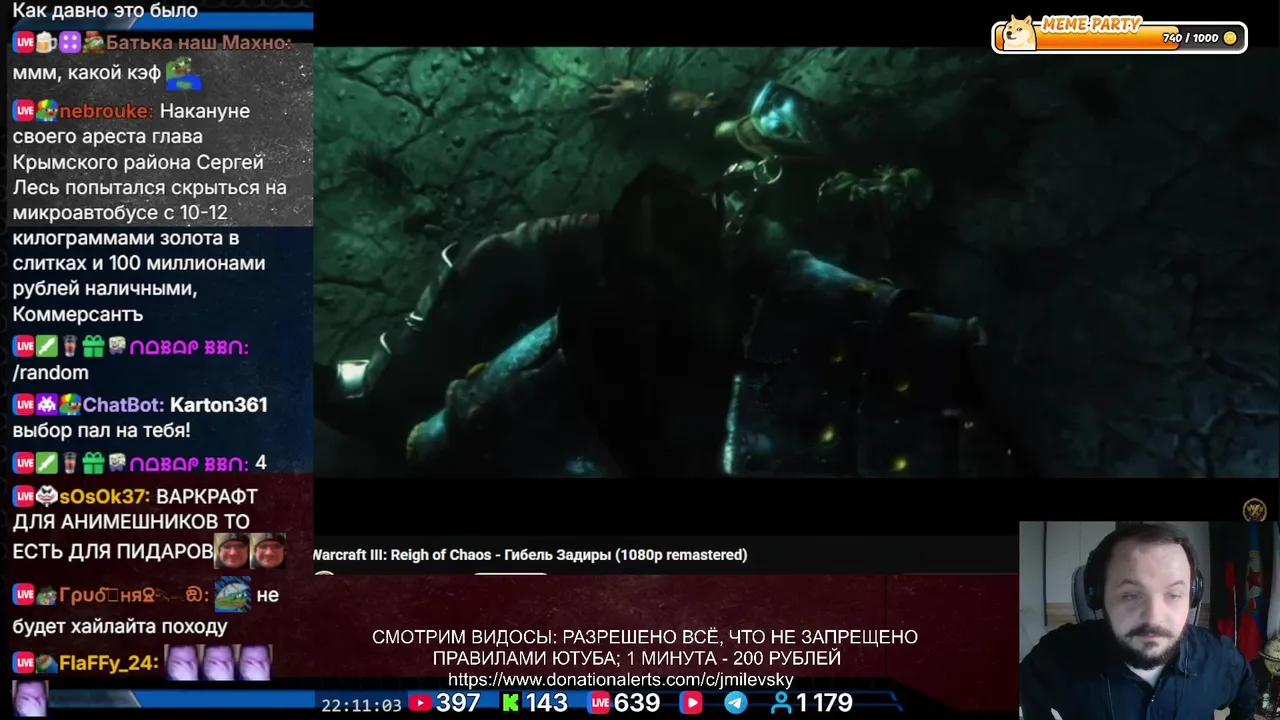This screenshot has width=1280, height=720.
Task: Click the '1 179' total viewer count
Action: [824, 703]
